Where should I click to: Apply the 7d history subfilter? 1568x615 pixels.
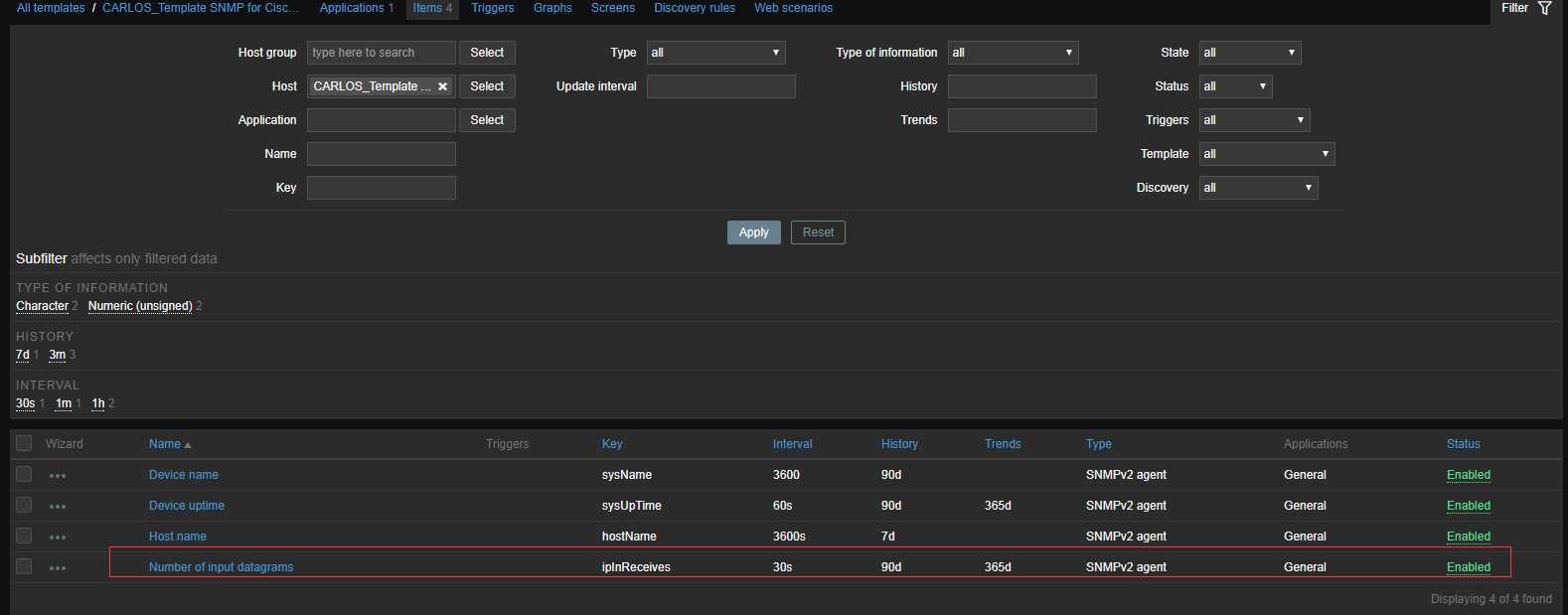point(23,355)
